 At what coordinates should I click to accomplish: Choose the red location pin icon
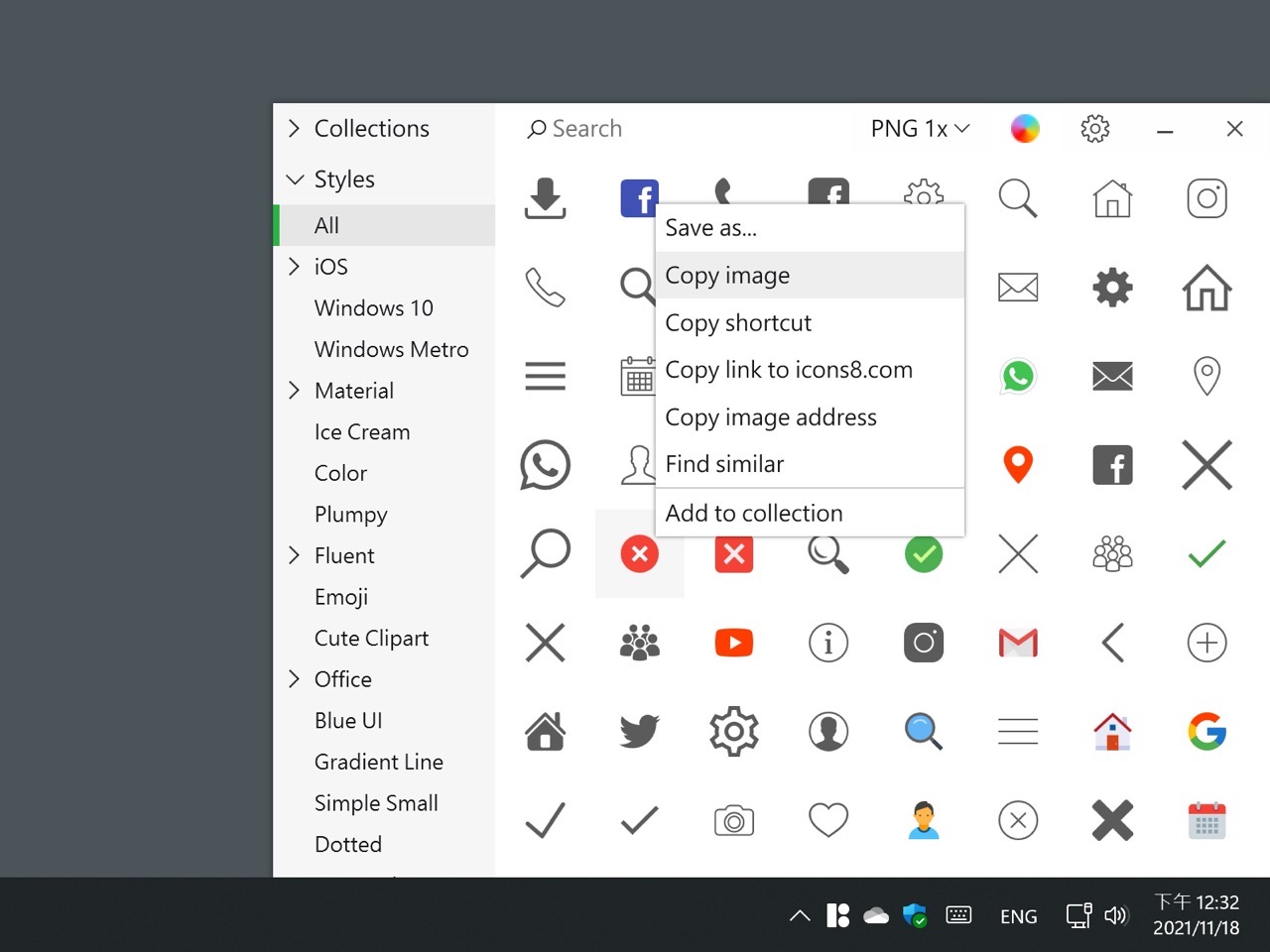(x=1018, y=464)
